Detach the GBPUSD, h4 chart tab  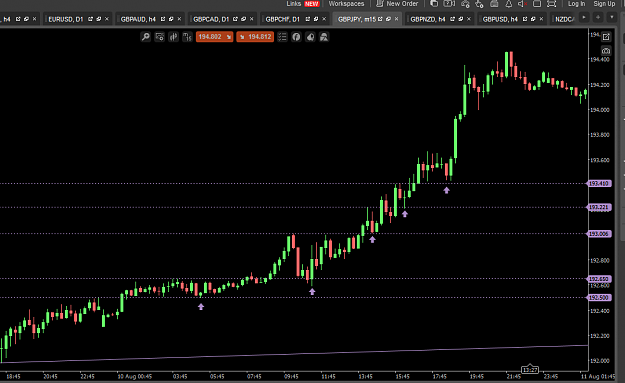[525, 19]
